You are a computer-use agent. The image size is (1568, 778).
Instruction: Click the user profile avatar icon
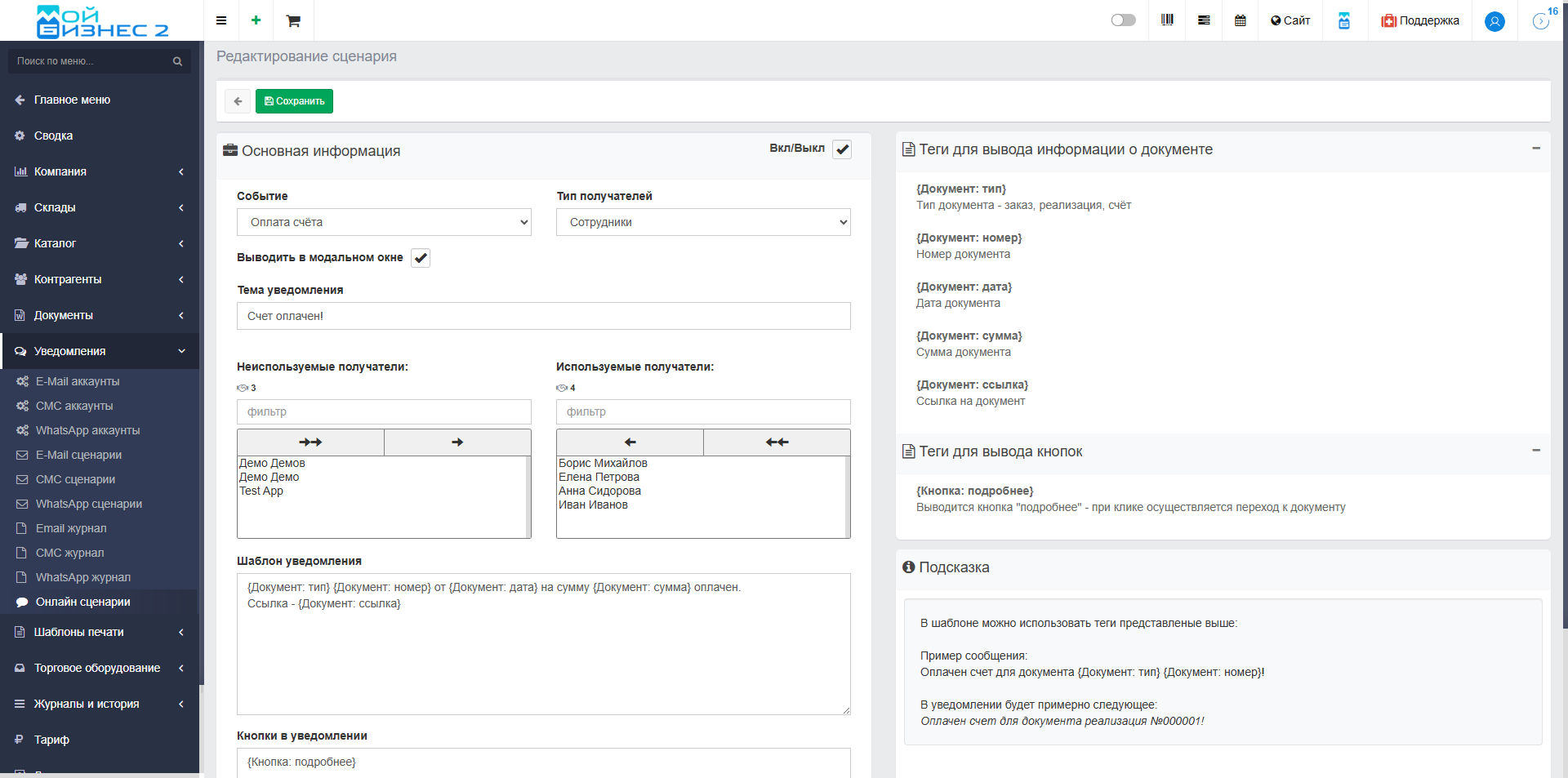click(1494, 21)
